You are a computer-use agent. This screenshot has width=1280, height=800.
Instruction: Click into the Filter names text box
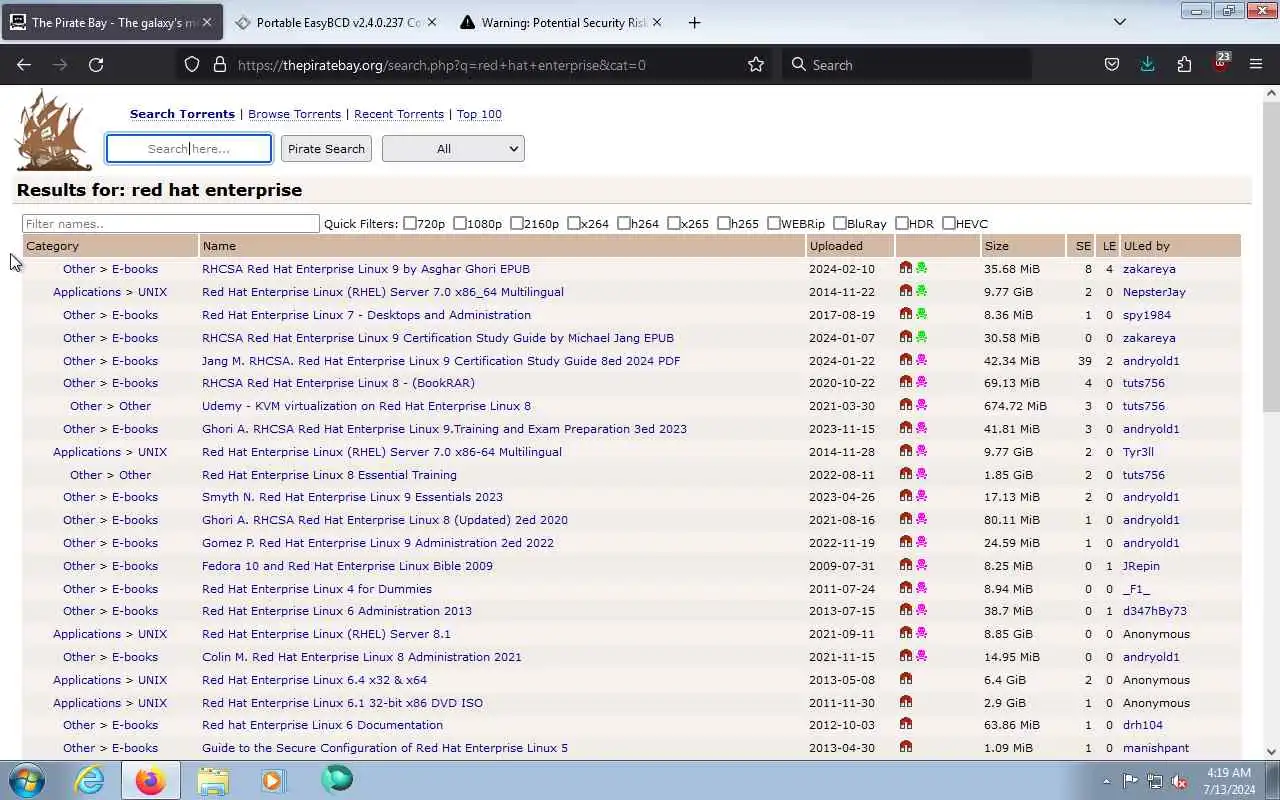click(171, 223)
